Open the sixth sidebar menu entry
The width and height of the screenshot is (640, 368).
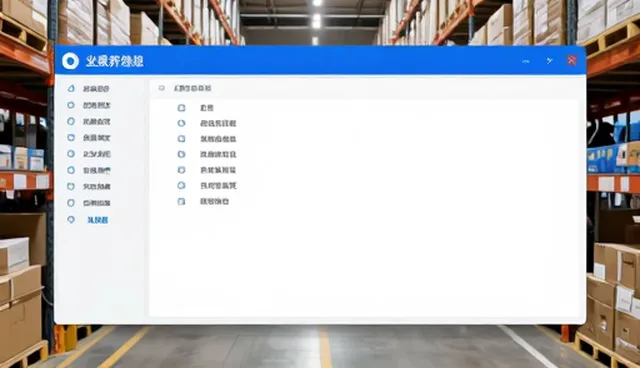pos(89,171)
